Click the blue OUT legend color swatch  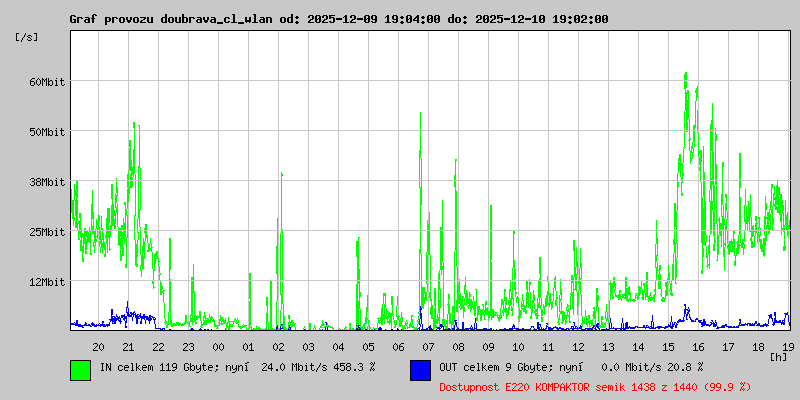click(420, 369)
